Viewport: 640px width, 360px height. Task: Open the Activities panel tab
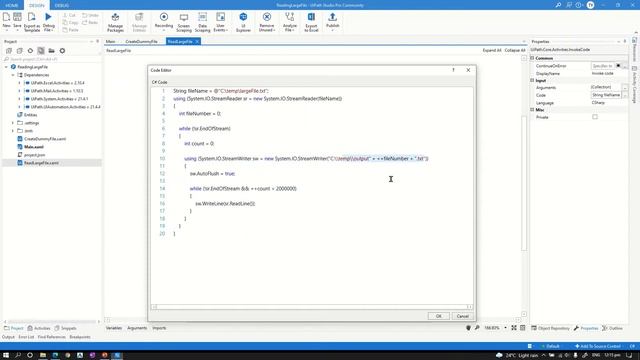pos(39,328)
